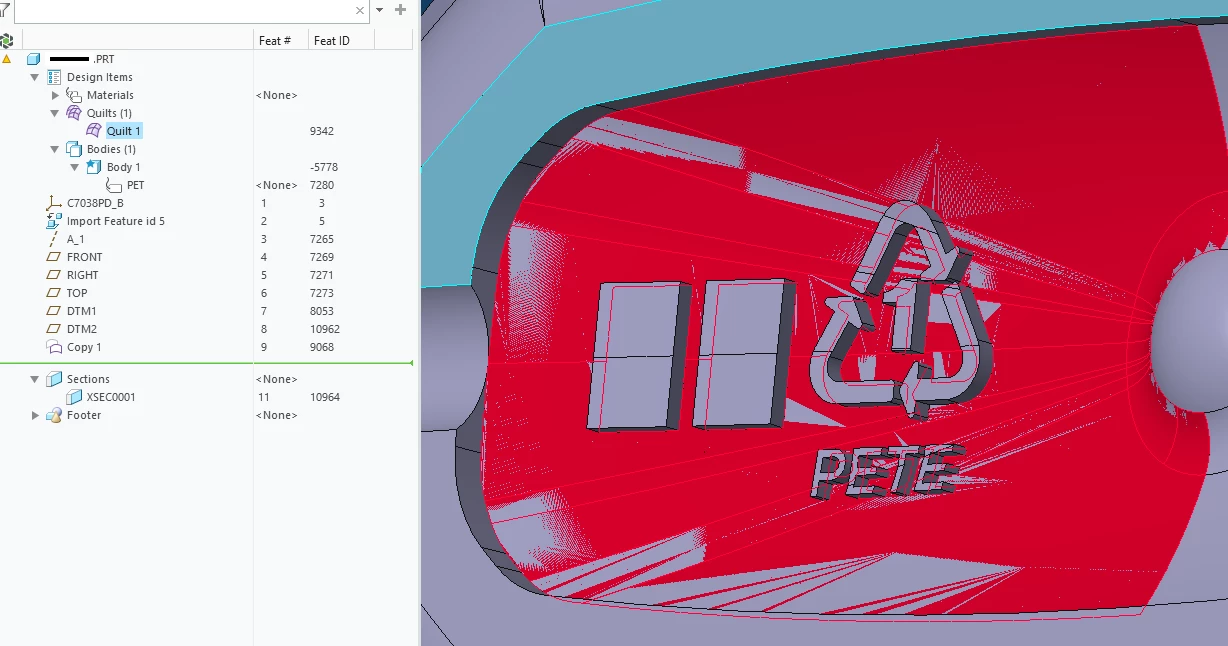1228x646 pixels.
Task: Click the Quilt 1 item icon
Action: tap(94, 131)
